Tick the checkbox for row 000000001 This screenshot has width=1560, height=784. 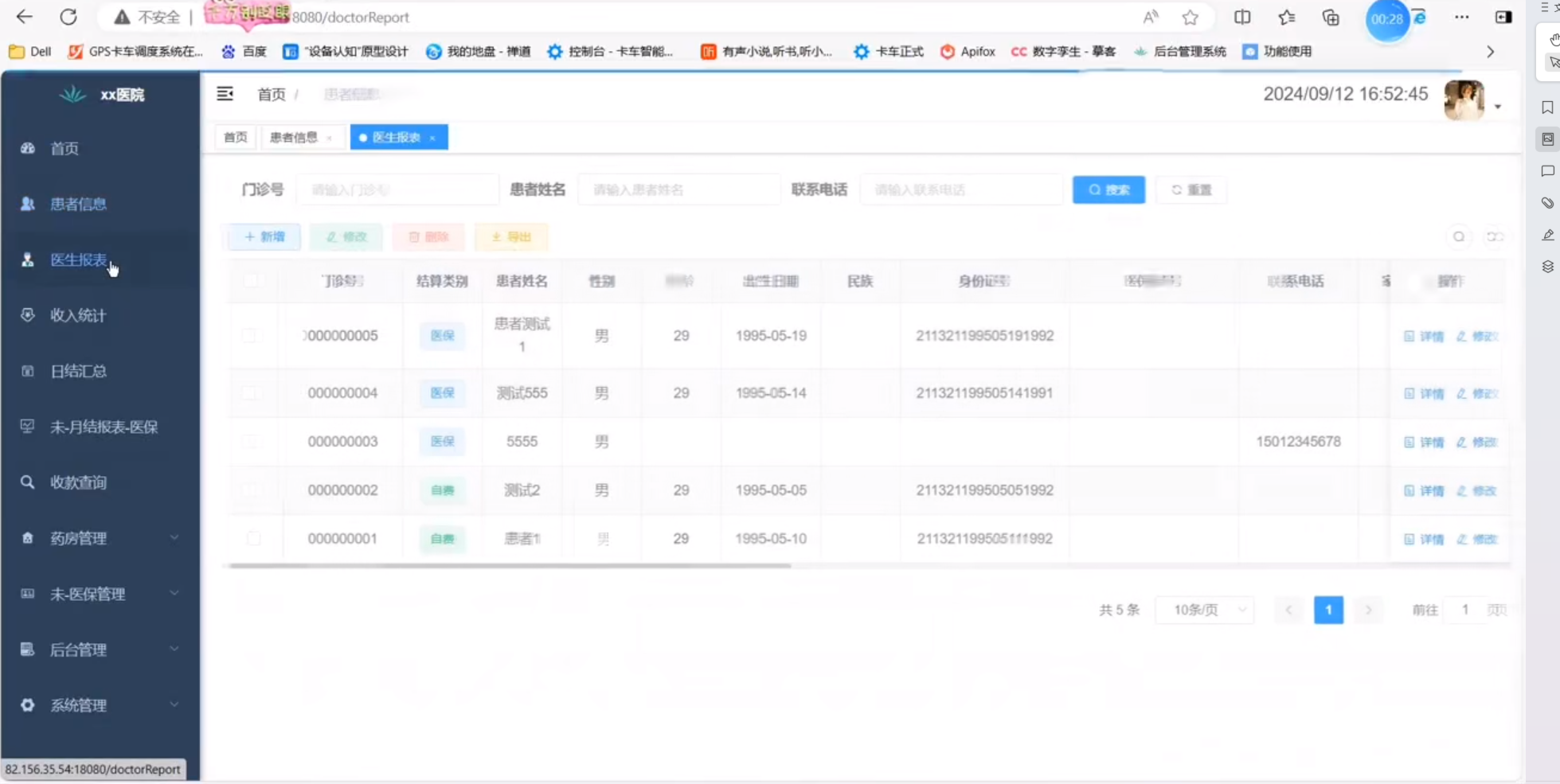pyautogui.click(x=253, y=539)
